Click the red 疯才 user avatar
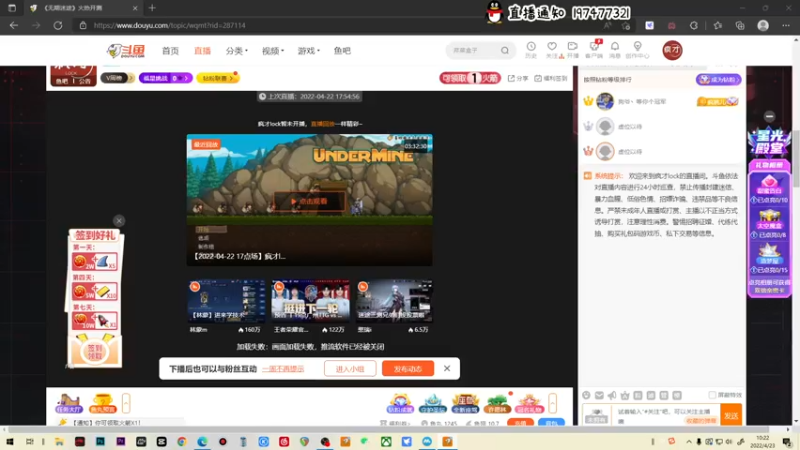Screen dimensions: 800x450 (672, 50)
